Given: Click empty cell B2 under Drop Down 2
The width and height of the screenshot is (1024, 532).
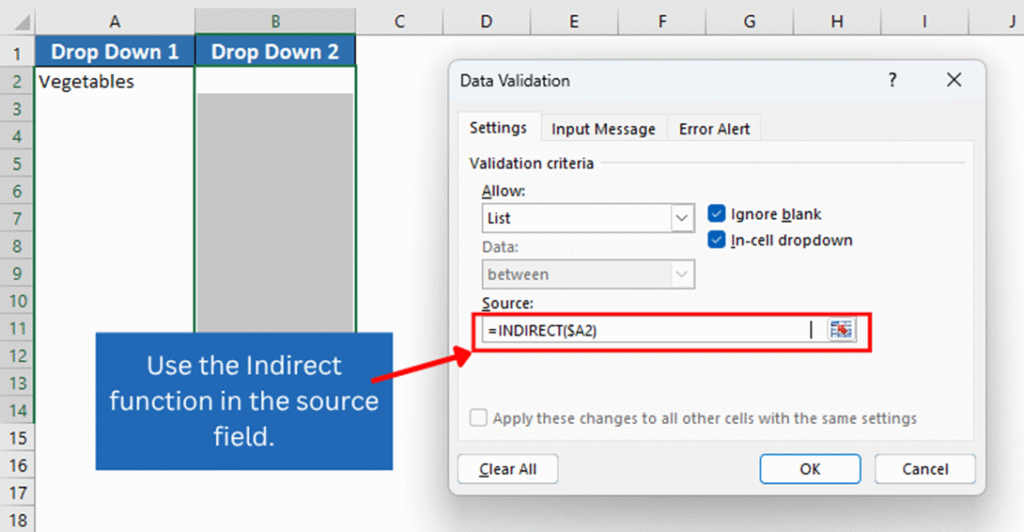Looking at the screenshot, I should [275, 80].
